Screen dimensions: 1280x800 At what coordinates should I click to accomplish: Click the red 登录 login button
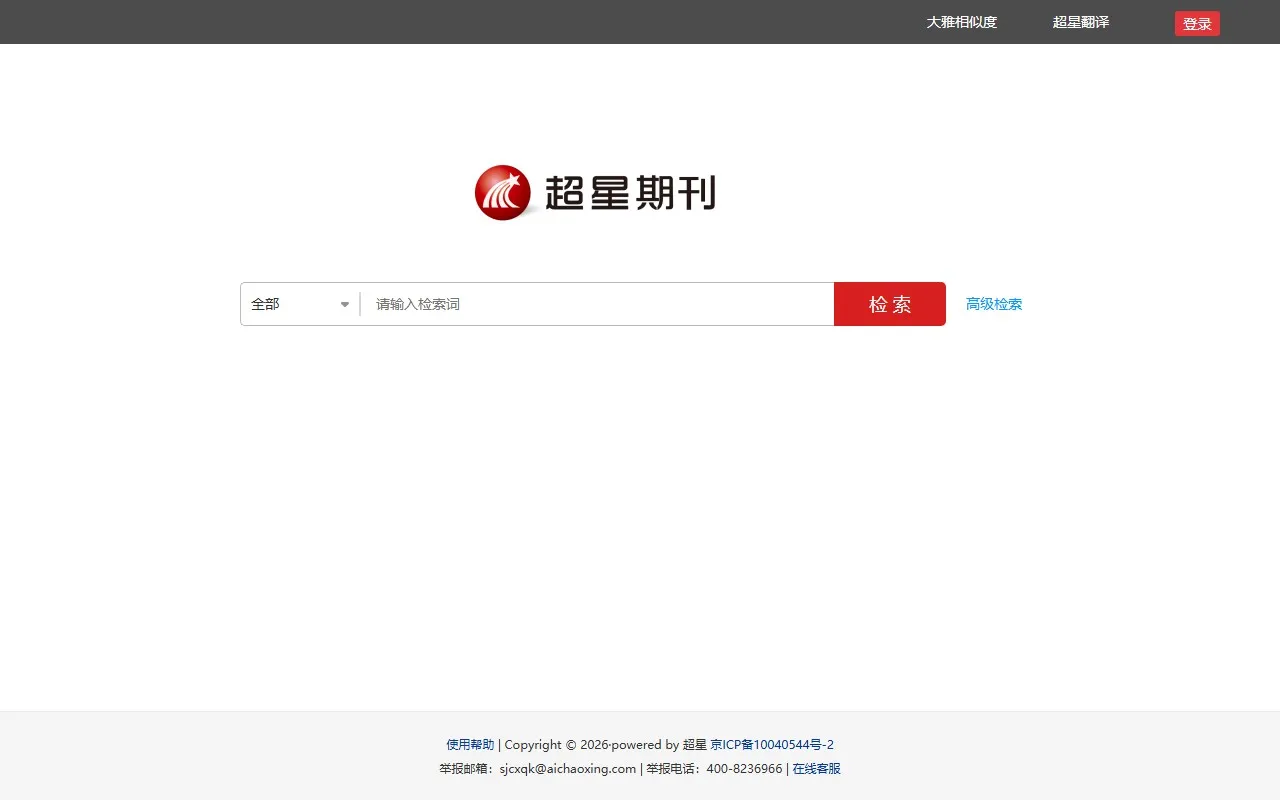point(1196,22)
